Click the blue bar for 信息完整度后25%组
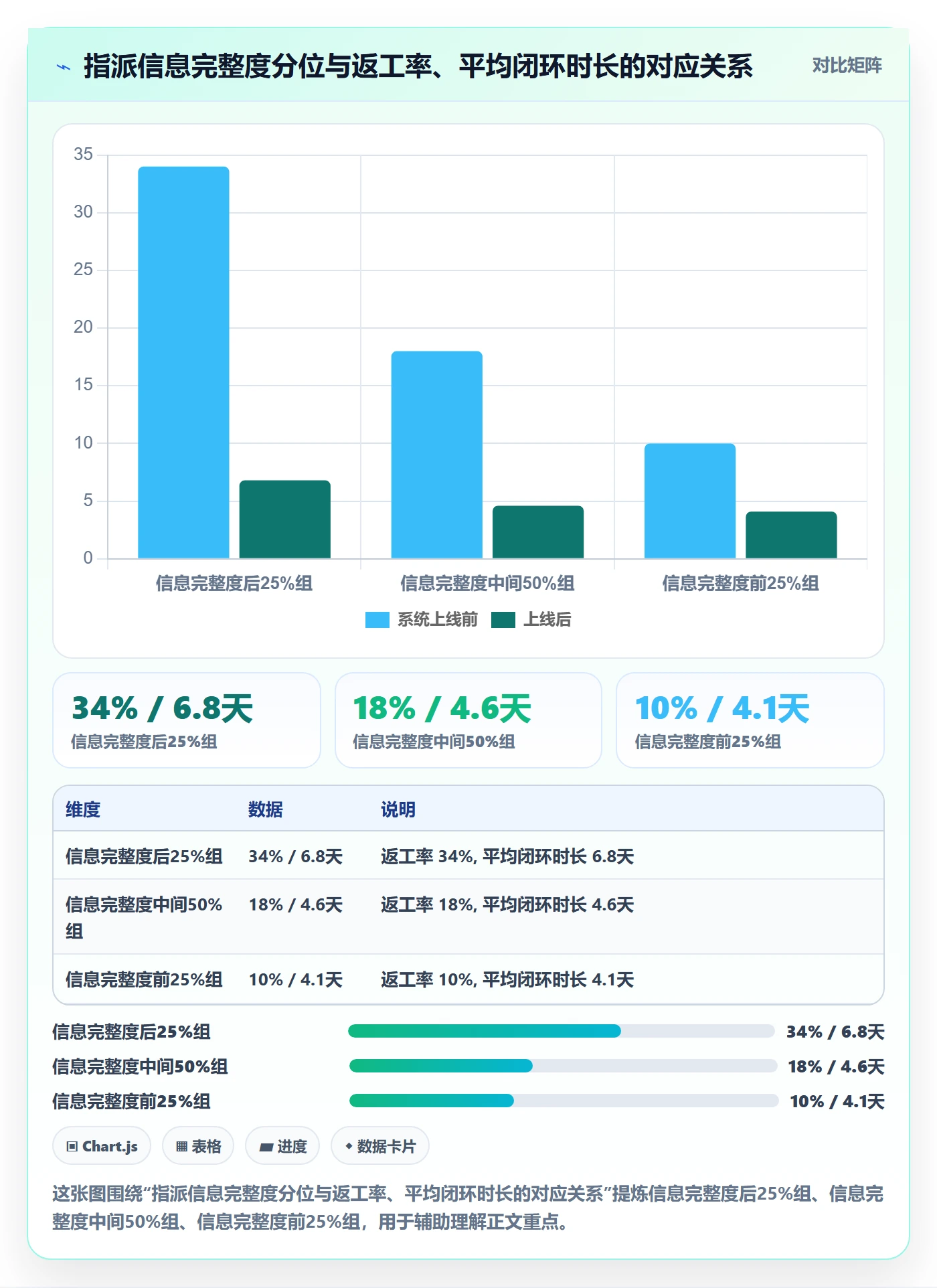Viewport: 937px width, 1288px height. coord(183,362)
